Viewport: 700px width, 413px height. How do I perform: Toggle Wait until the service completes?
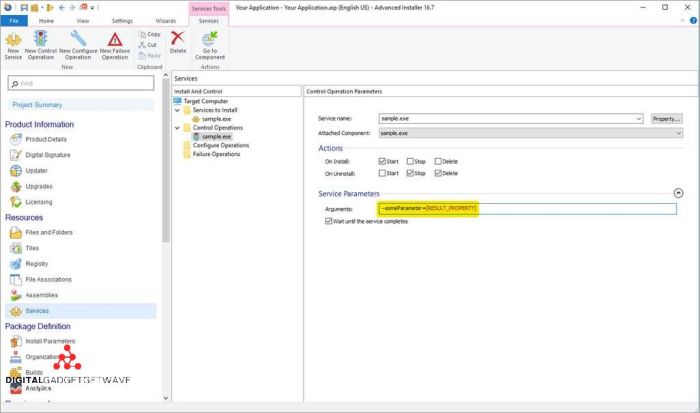coord(329,221)
